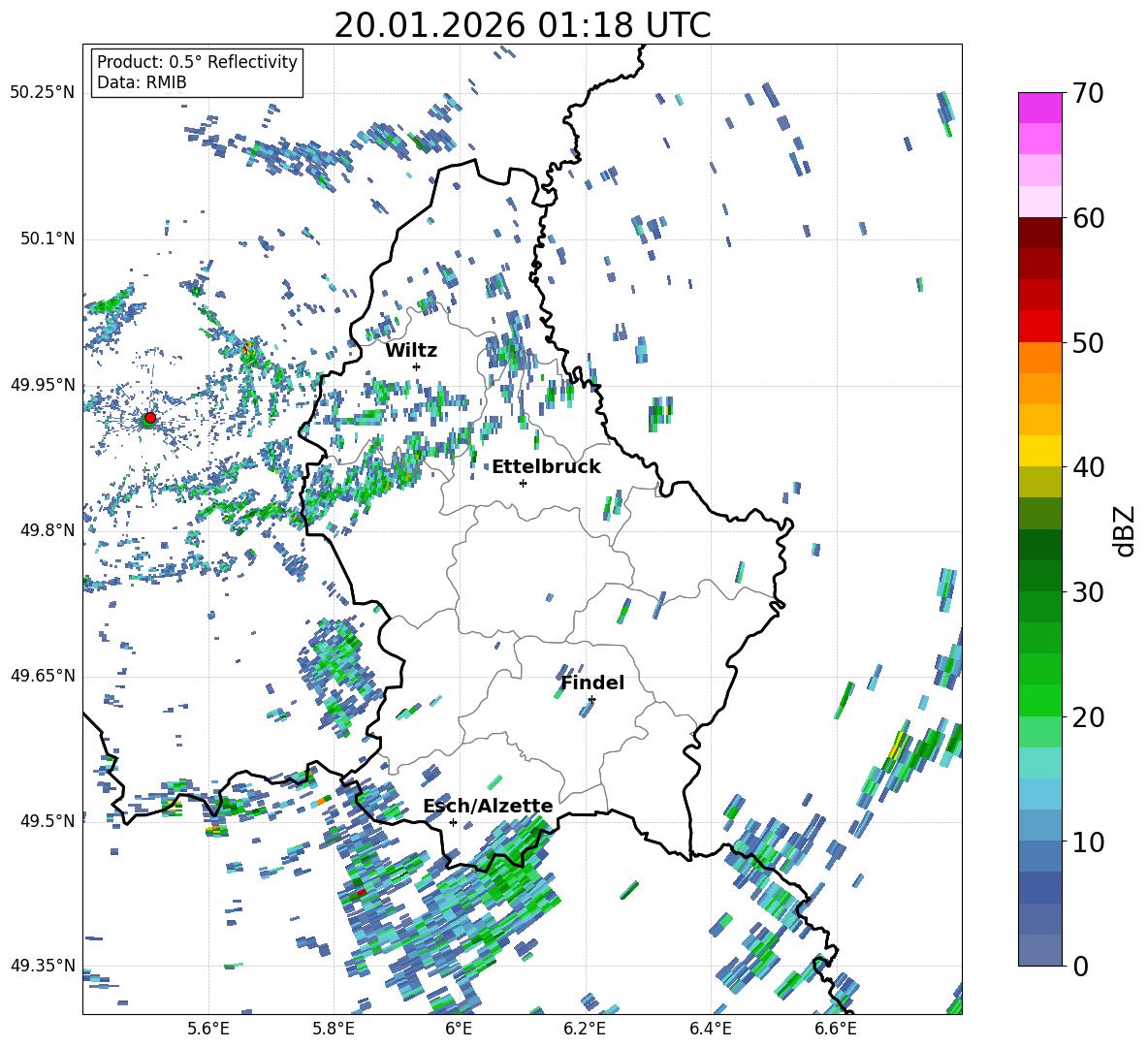Click the 6.2°E longitude label
Screen dimensions: 1148x1048
(x=585, y=1029)
